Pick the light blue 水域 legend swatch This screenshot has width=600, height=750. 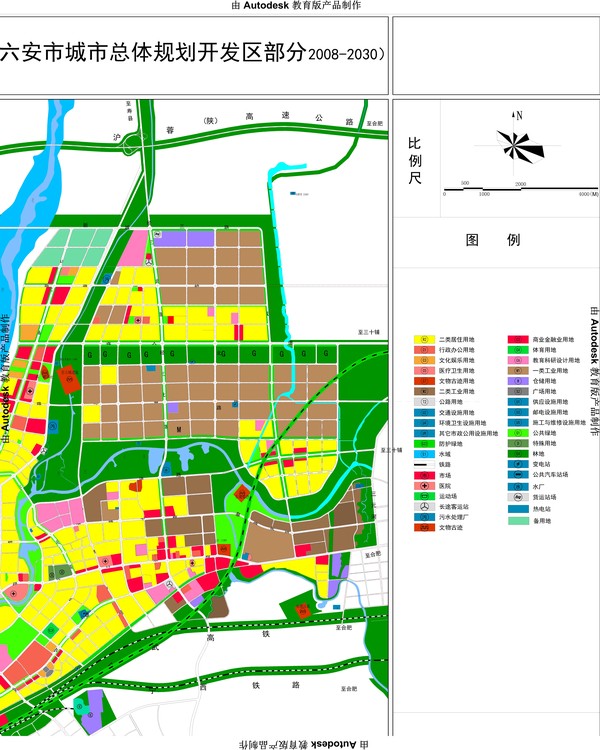[x=424, y=454]
